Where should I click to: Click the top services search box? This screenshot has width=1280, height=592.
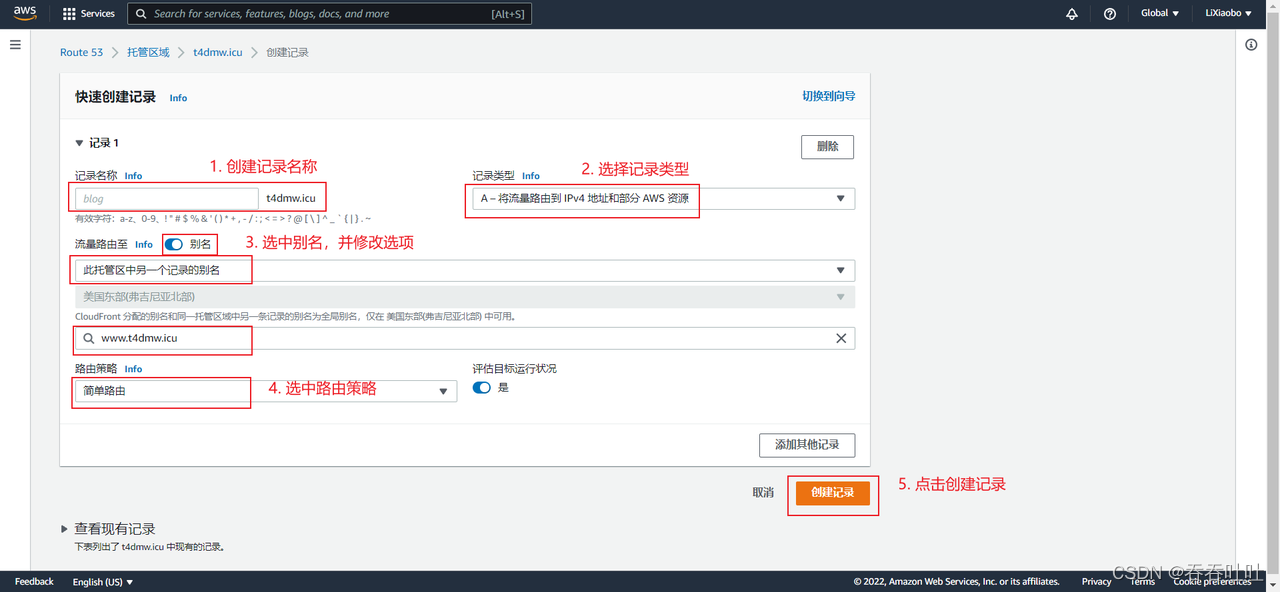pos(330,14)
